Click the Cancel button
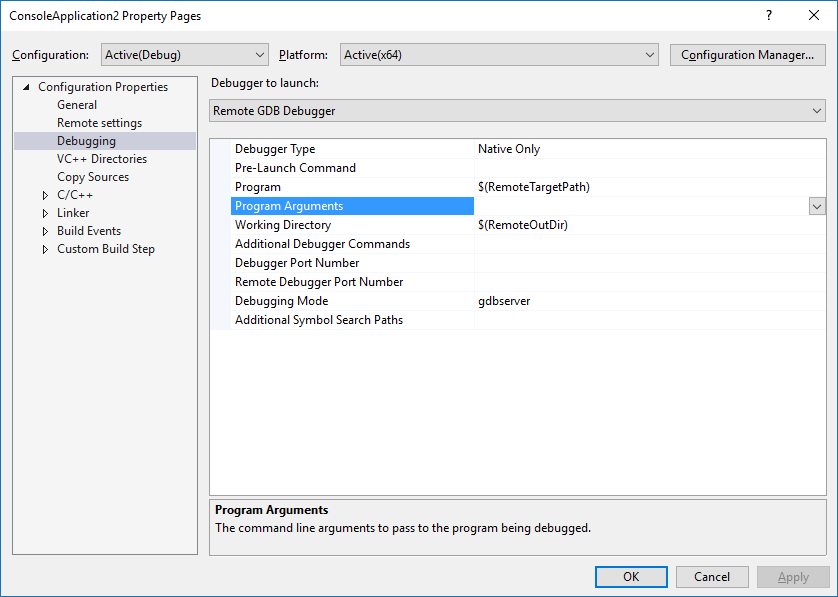The width and height of the screenshot is (838, 597). click(712, 576)
